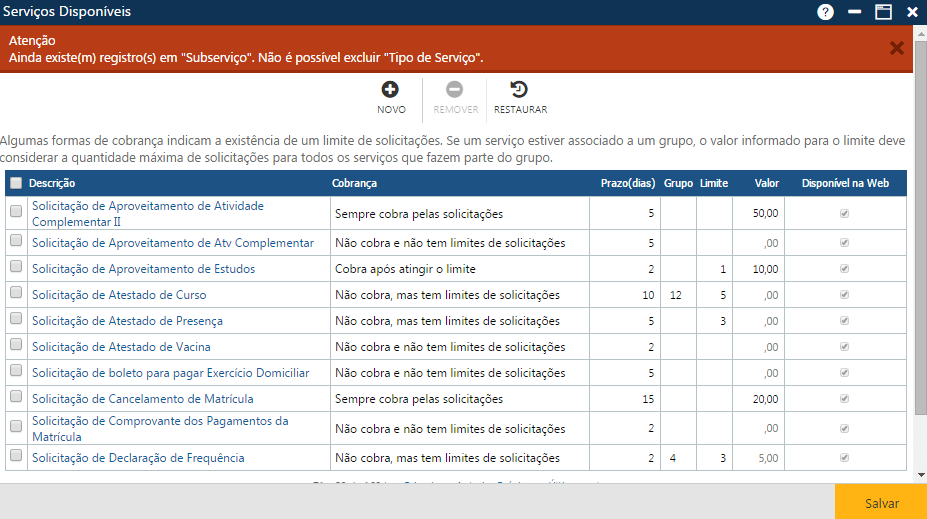Select Valor cell 10,00

point(759,269)
